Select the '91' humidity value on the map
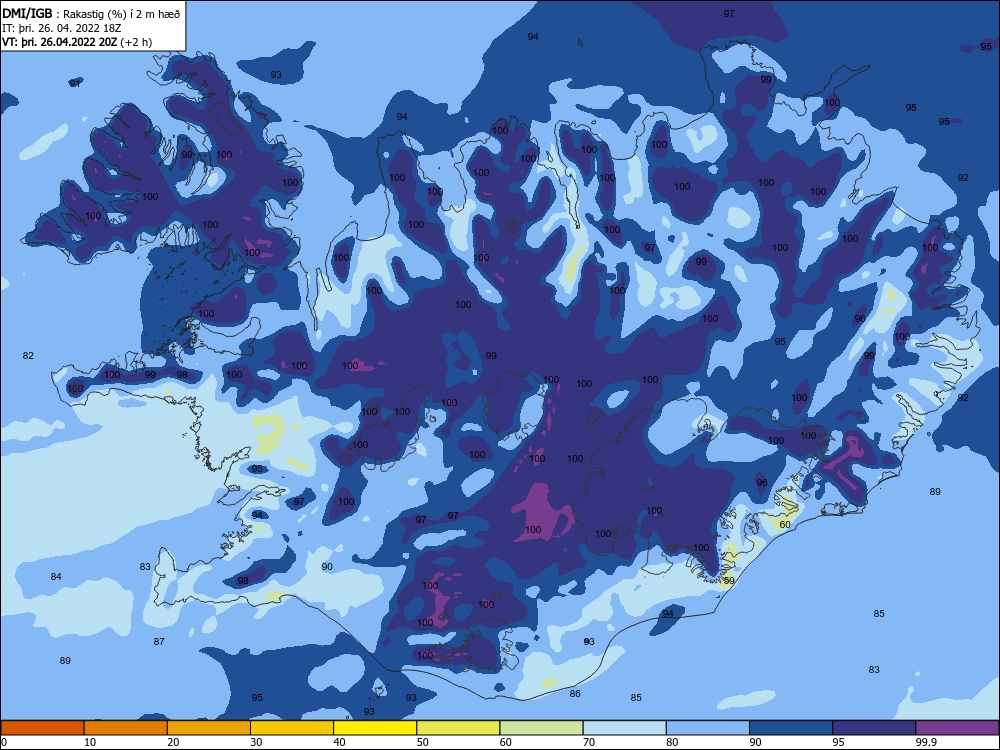 click(x=75, y=83)
